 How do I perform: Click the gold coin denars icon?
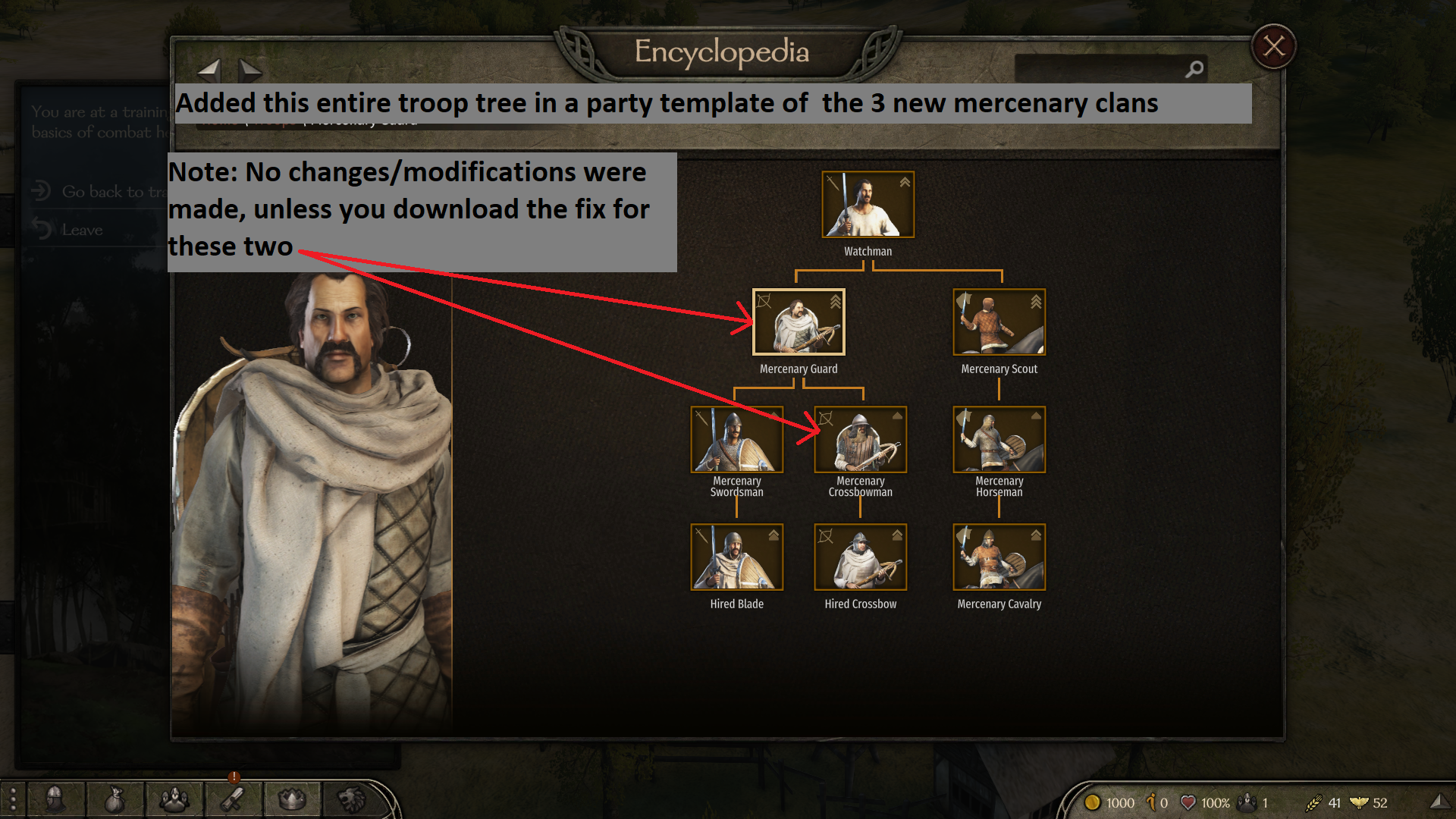pyautogui.click(x=1093, y=802)
